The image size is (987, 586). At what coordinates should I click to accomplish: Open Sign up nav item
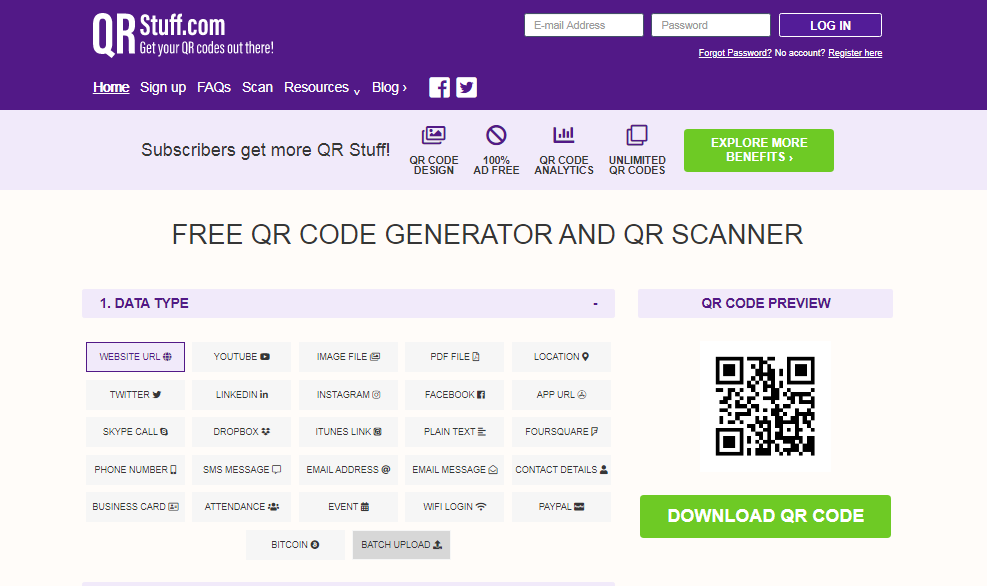coord(163,87)
